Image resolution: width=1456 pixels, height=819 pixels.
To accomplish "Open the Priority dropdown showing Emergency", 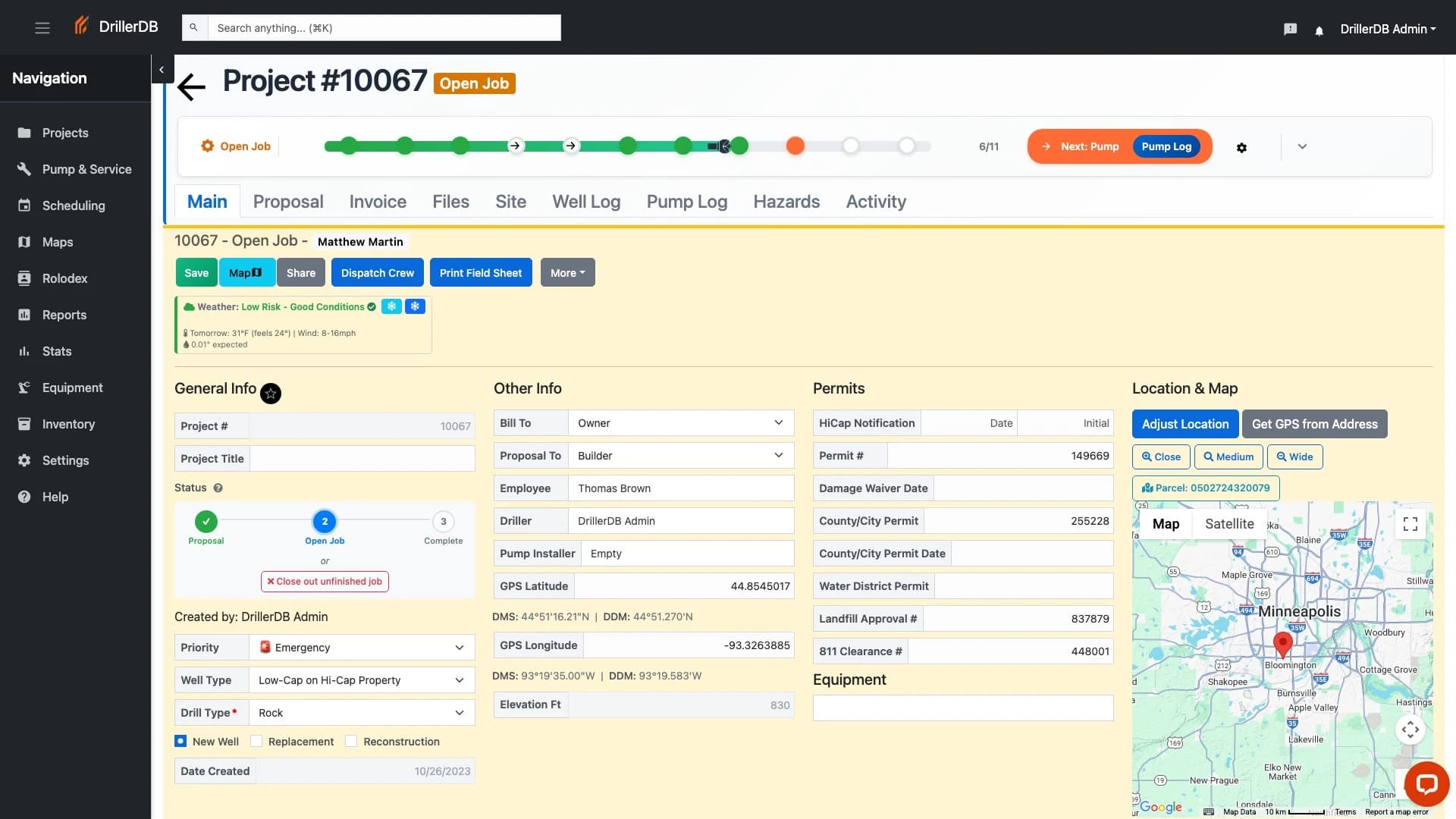I will pos(361,647).
